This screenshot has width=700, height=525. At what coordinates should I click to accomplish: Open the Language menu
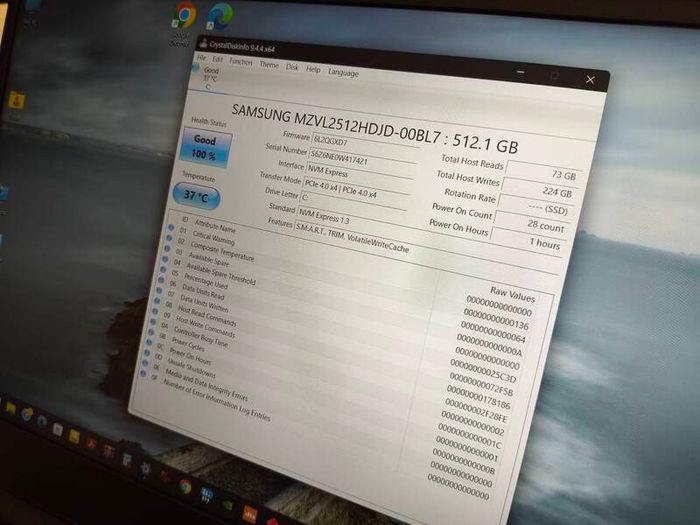click(x=343, y=72)
